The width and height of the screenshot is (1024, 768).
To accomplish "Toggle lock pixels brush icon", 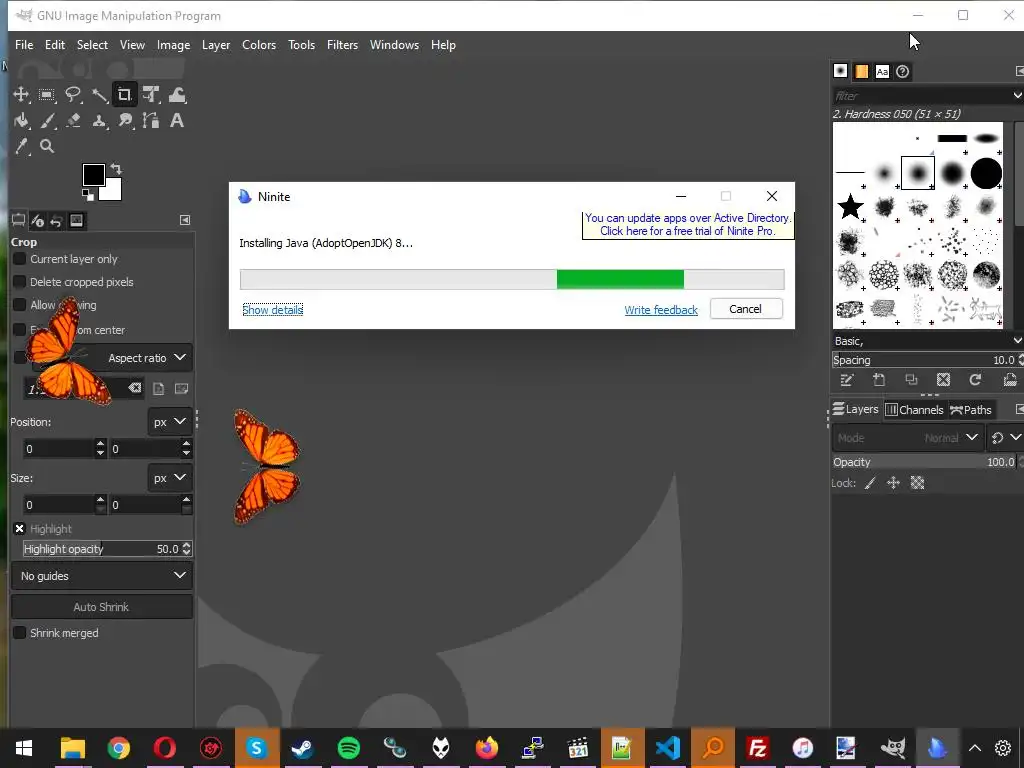I will 870,483.
